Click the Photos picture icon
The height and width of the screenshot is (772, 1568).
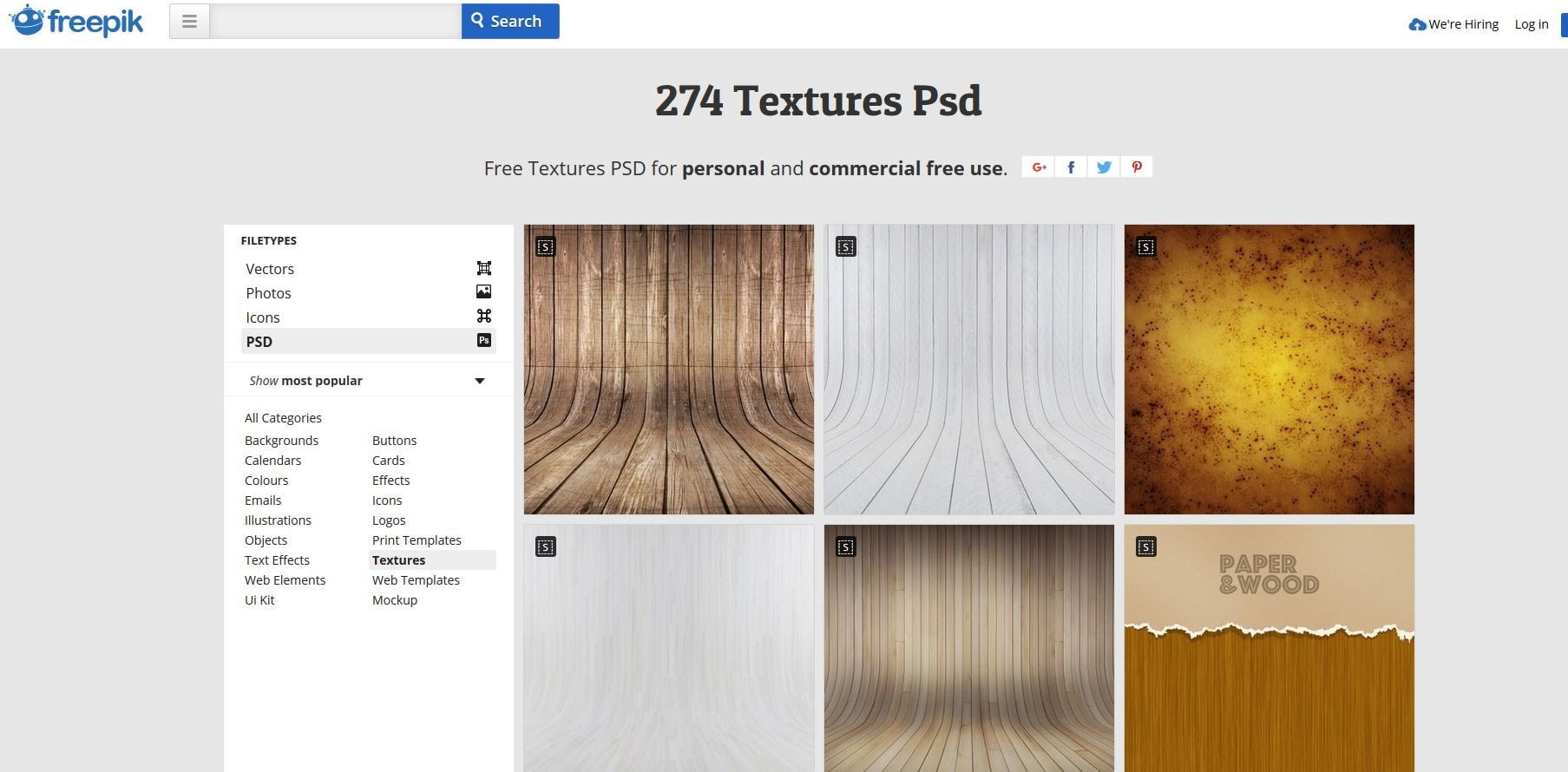(484, 291)
